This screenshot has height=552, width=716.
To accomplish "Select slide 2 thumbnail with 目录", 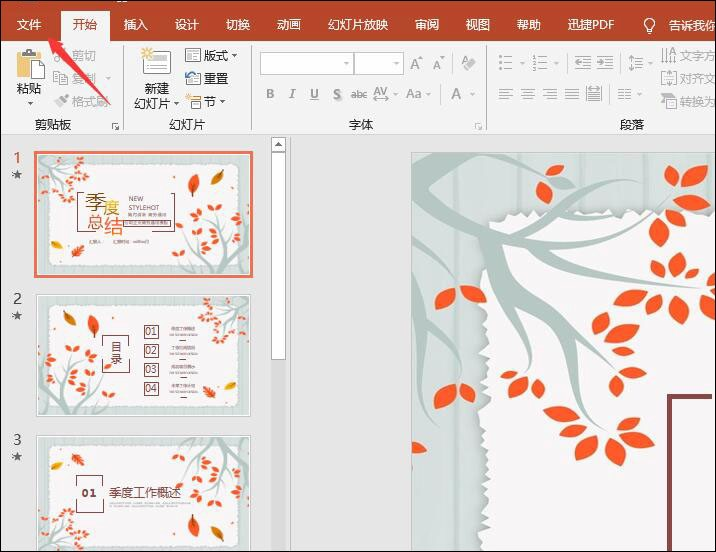I will coord(143,355).
